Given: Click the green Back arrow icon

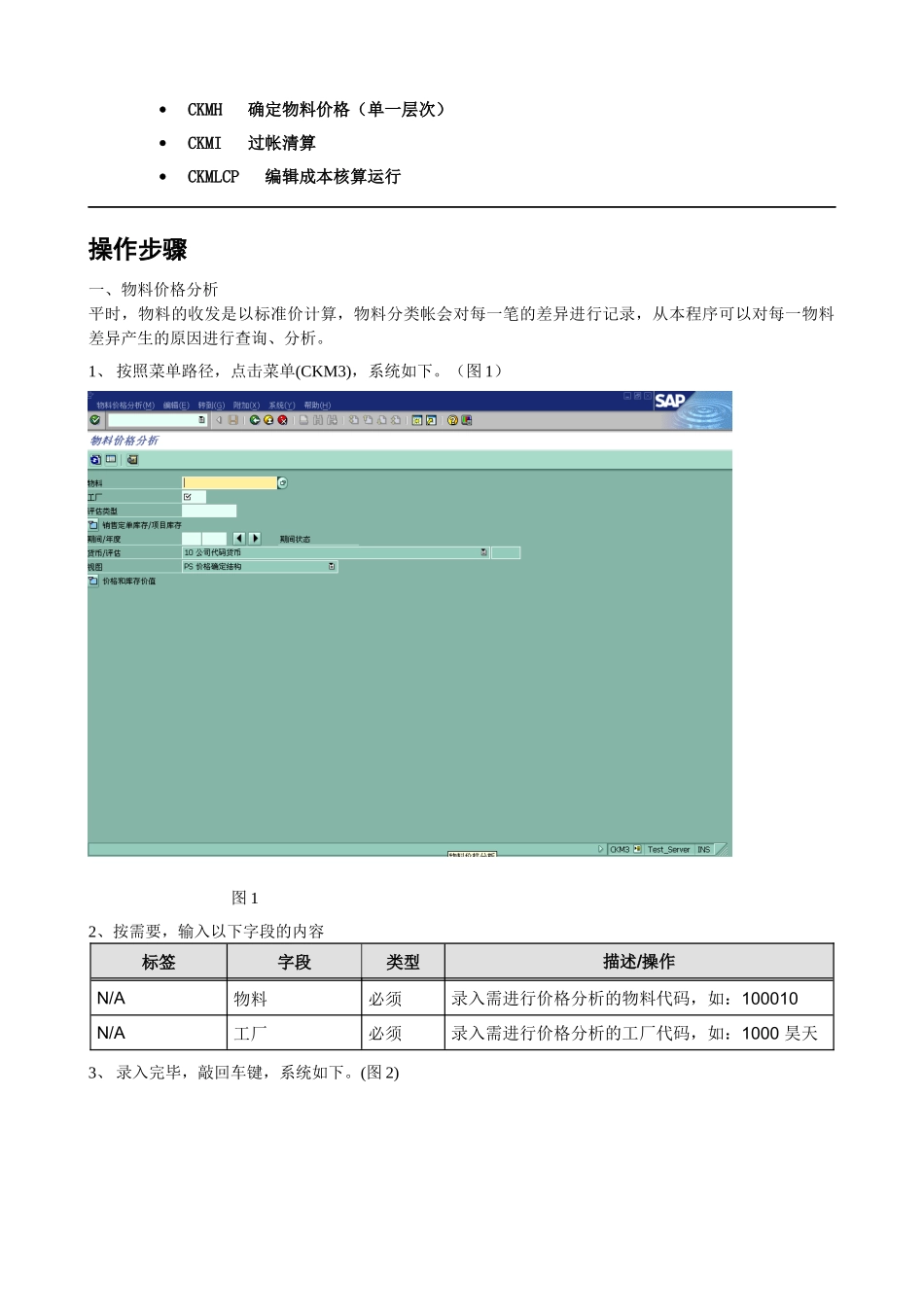Looking at the screenshot, I should pos(255,420).
